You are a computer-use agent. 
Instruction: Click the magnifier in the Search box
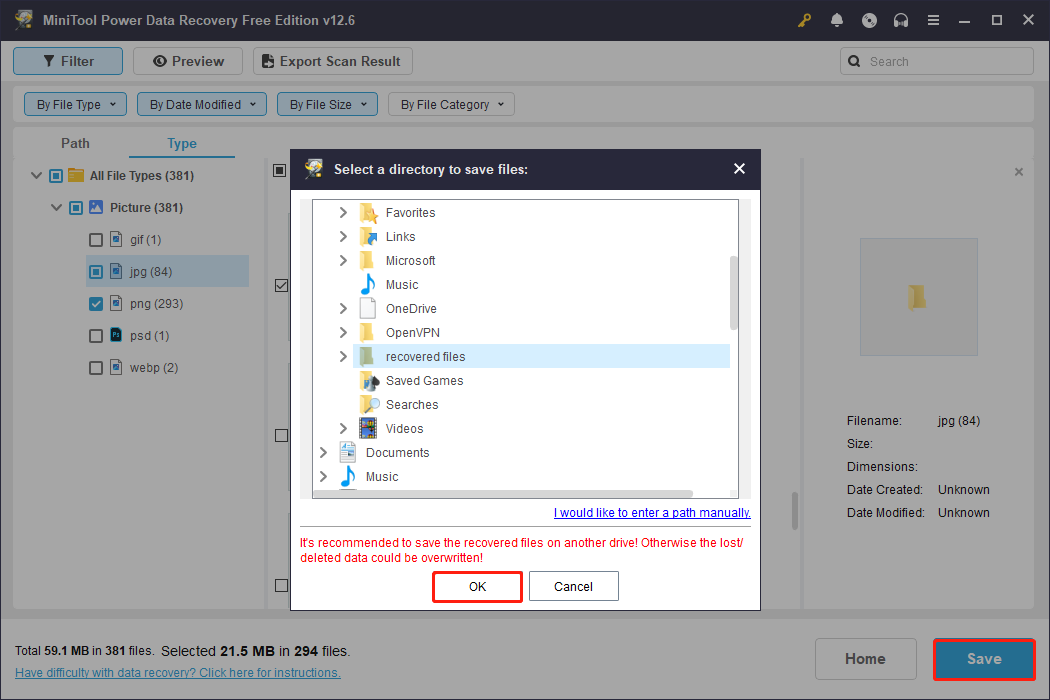point(854,61)
